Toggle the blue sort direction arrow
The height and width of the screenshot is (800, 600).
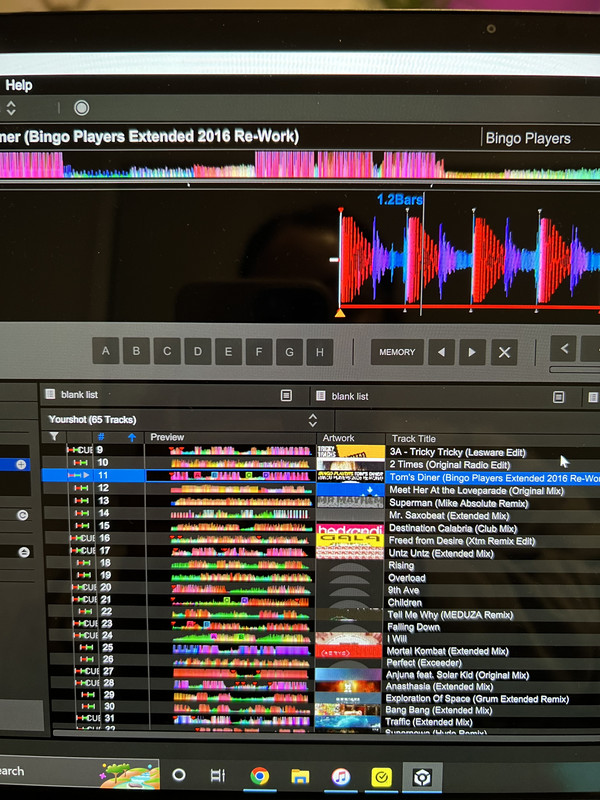[x=132, y=437]
